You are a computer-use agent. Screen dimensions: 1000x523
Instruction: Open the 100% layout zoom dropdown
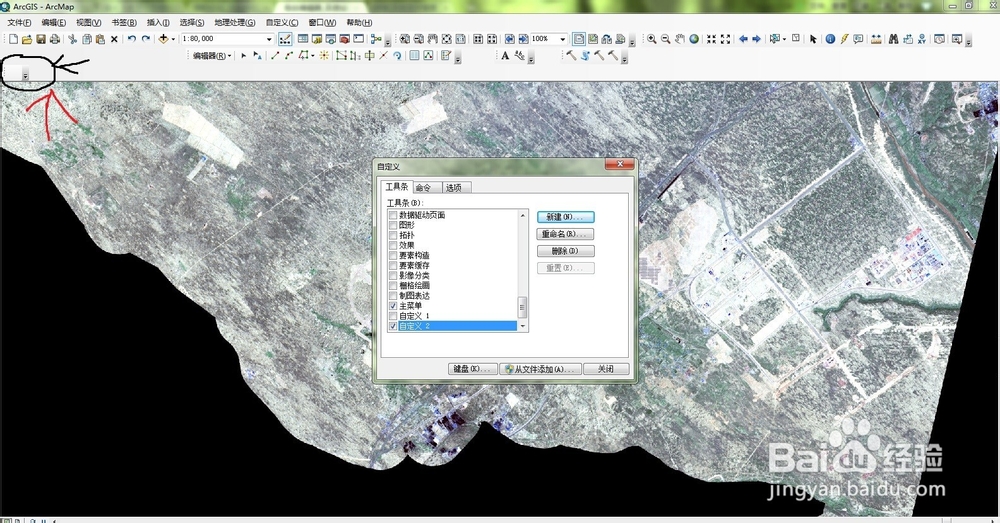(x=562, y=39)
